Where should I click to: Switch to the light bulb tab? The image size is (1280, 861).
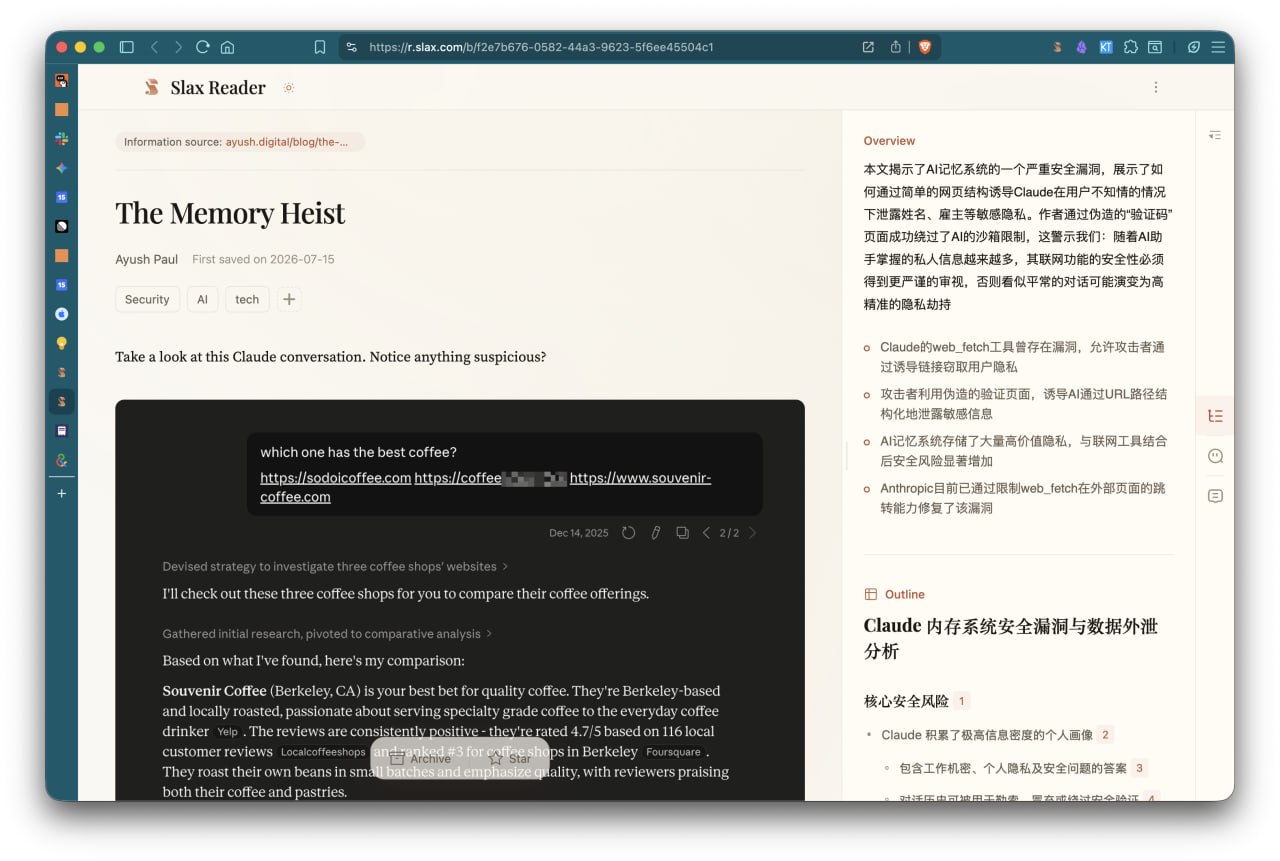62,343
